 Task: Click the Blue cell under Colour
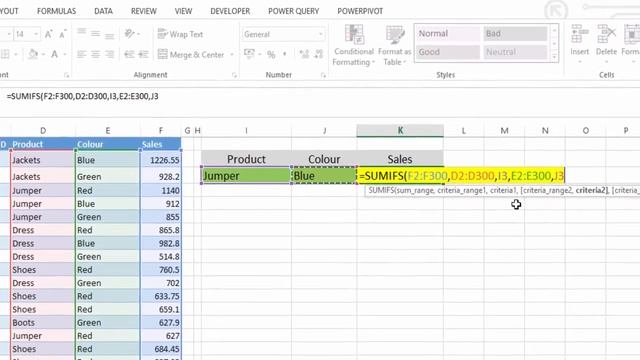tap(324, 176)
